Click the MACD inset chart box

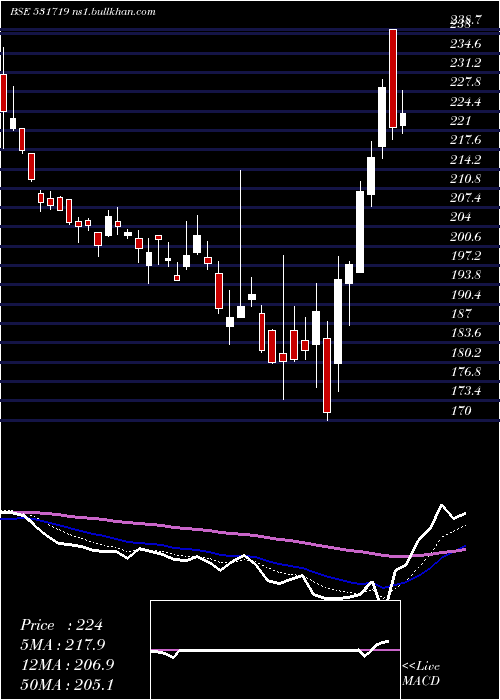point(275,650)
